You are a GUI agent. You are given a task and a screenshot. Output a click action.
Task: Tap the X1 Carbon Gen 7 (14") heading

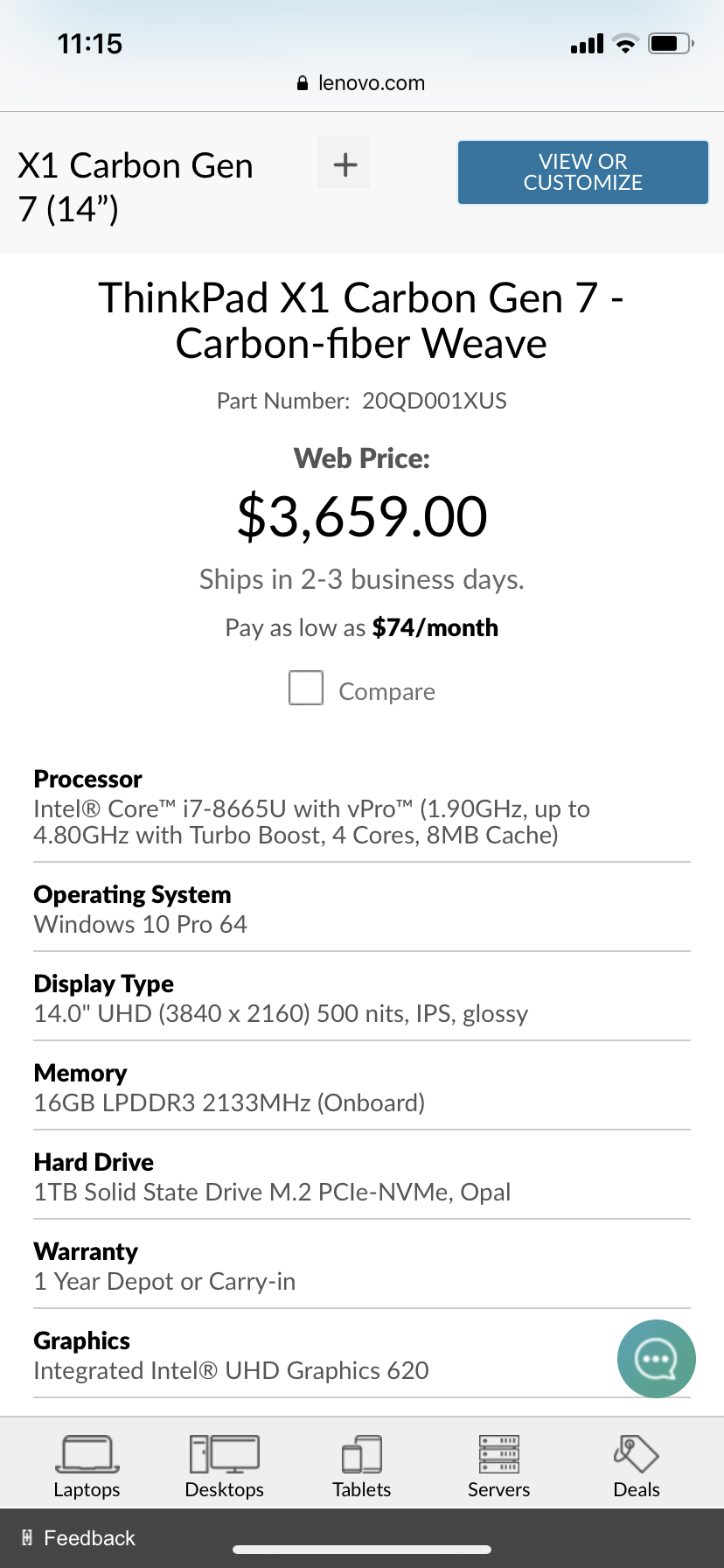[x=136, y=186]
